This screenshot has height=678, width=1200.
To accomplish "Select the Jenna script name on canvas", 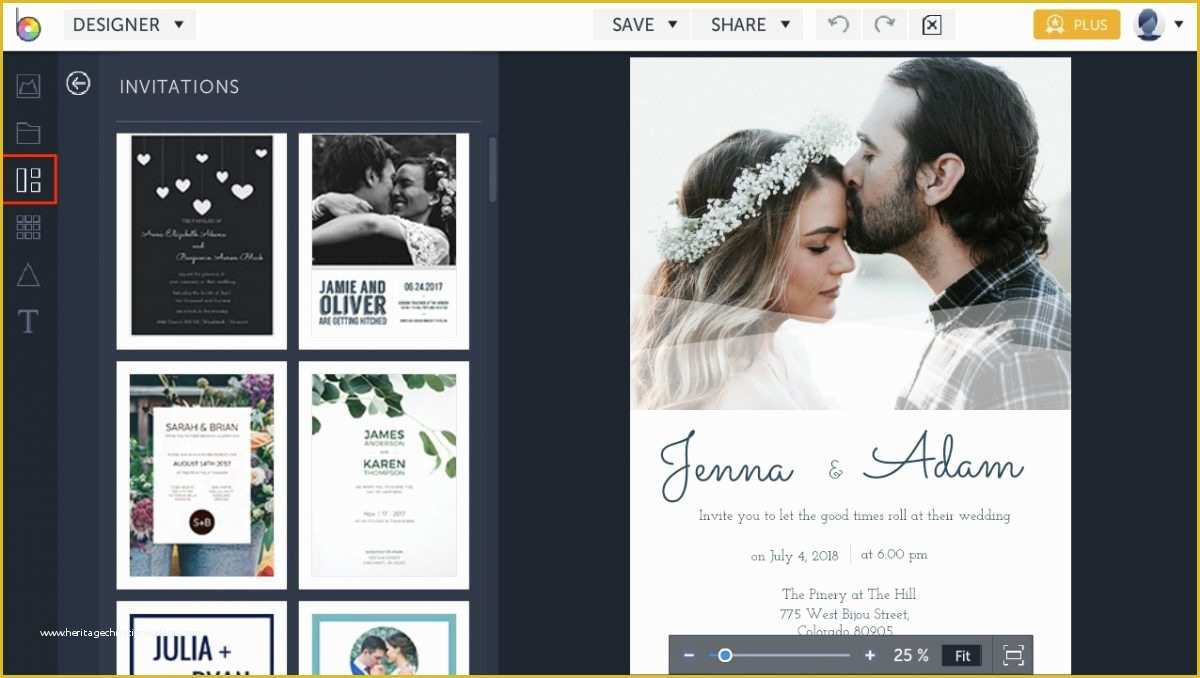I will tap(727, 466).
